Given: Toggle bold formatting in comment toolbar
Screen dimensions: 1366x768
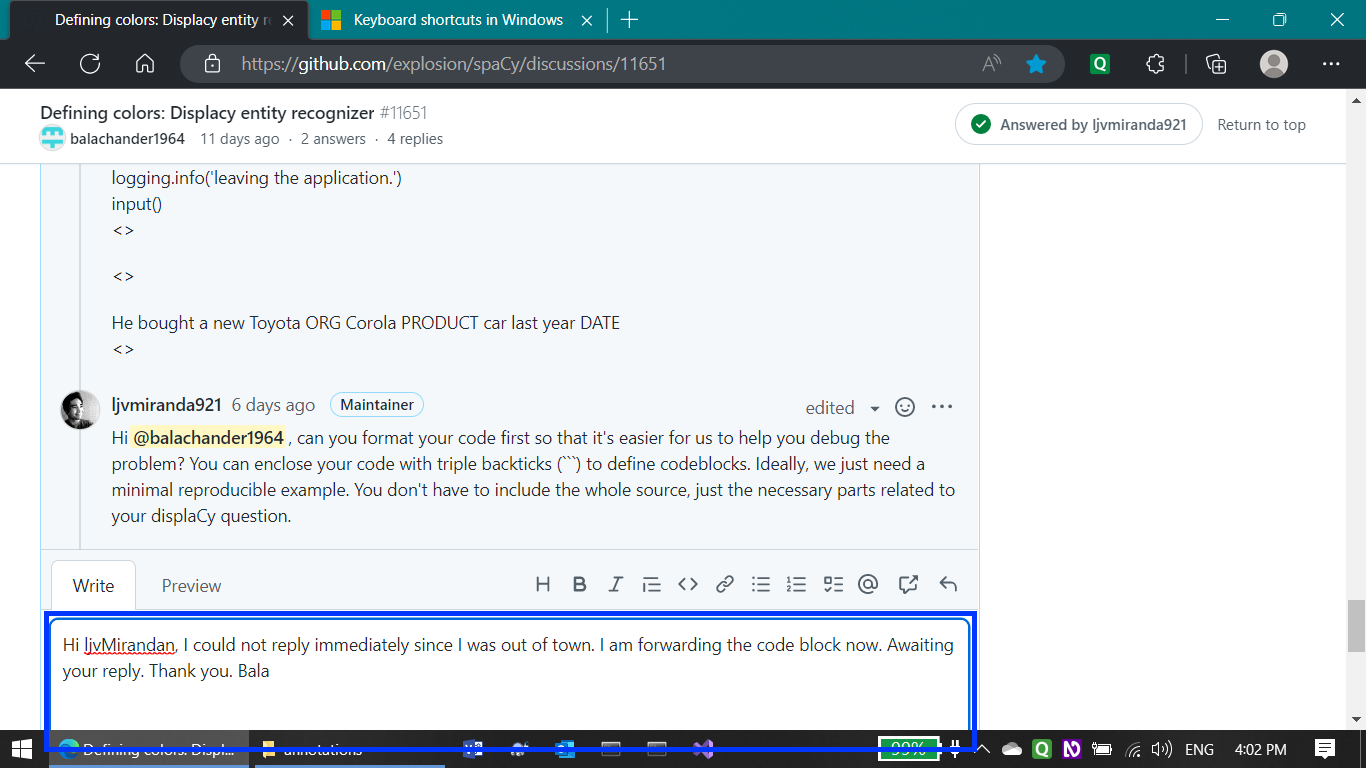Looking at the screenshot, I should [579, 585].
